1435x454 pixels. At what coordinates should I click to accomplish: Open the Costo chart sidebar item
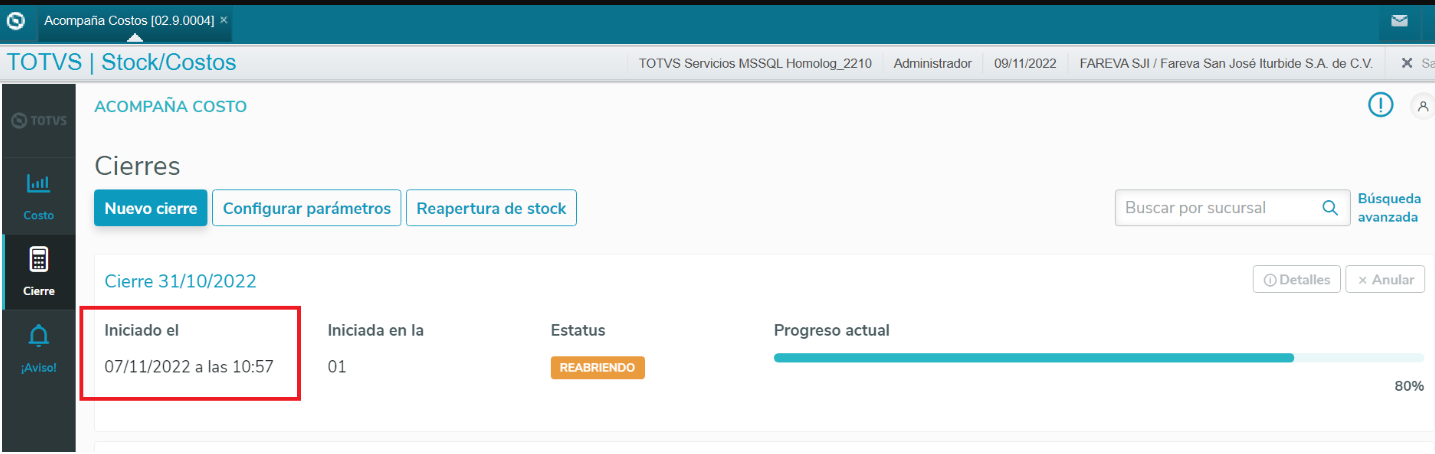coord(38,195)
